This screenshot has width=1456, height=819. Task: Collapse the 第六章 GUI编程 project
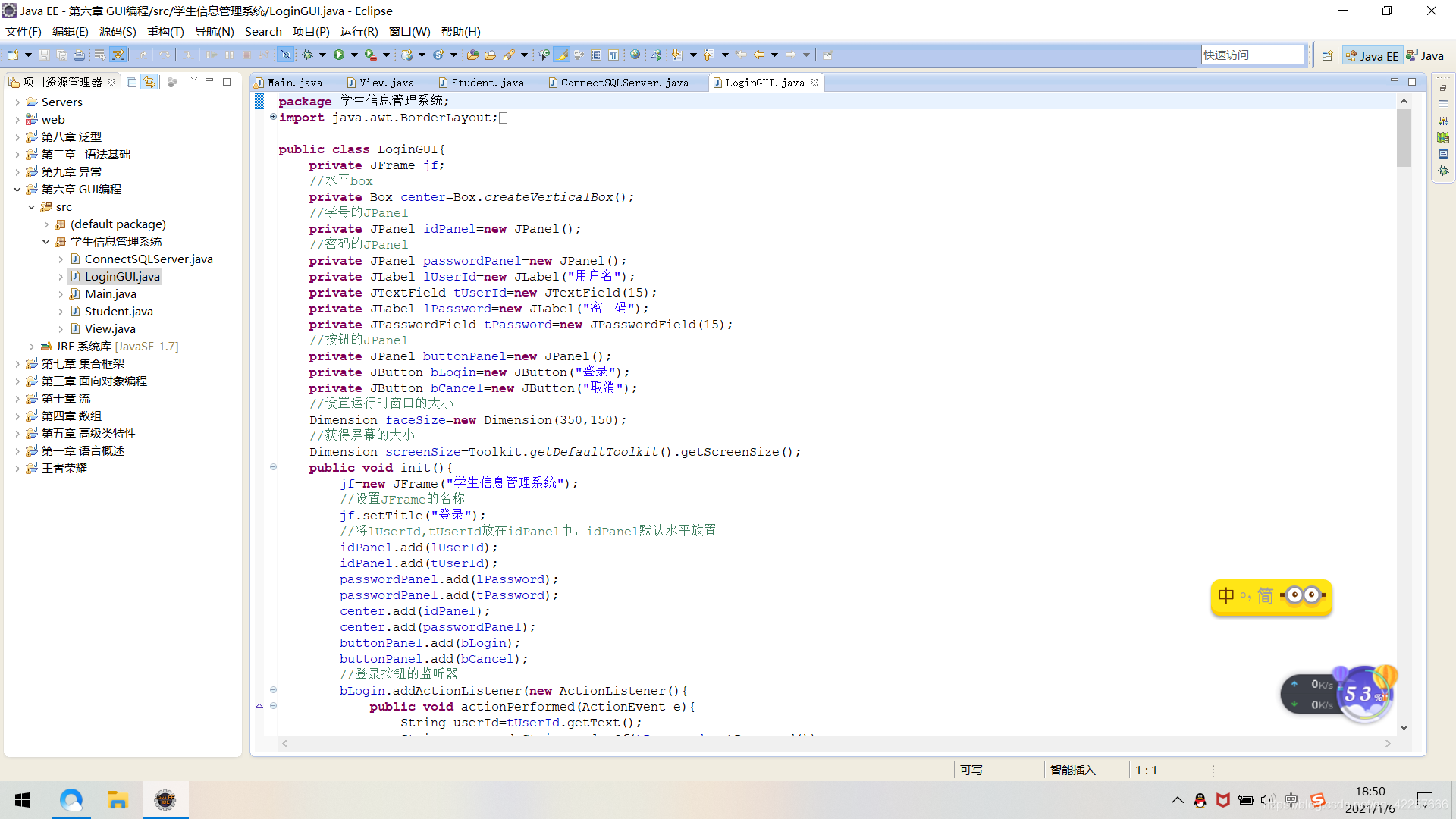(x=17, y=190)
